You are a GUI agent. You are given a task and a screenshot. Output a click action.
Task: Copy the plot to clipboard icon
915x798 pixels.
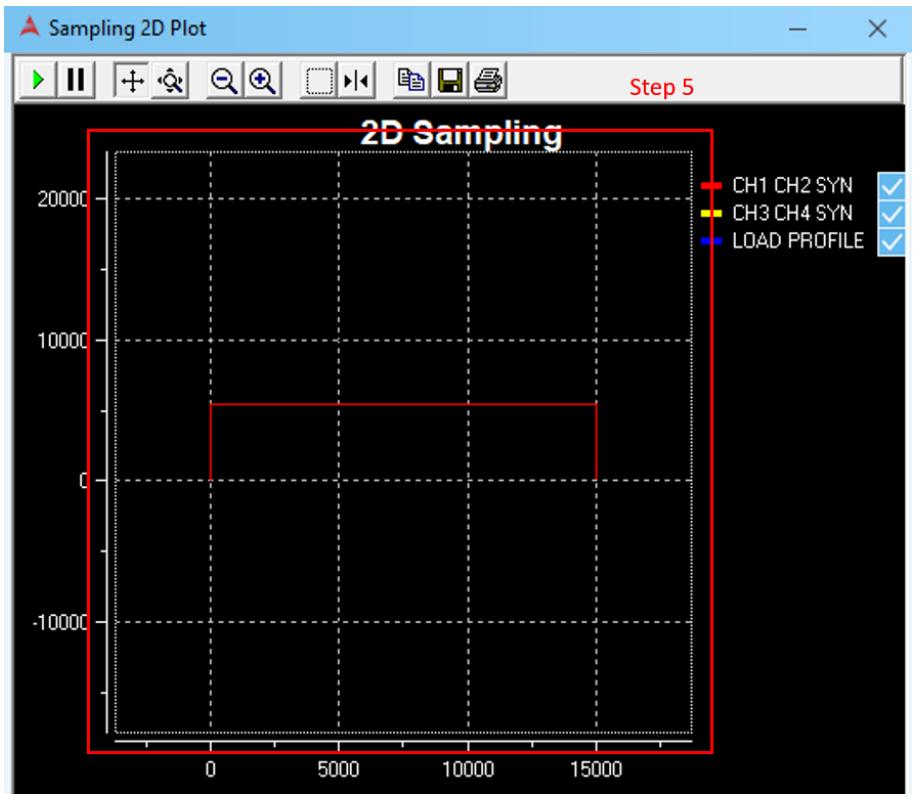click(411, 80)
